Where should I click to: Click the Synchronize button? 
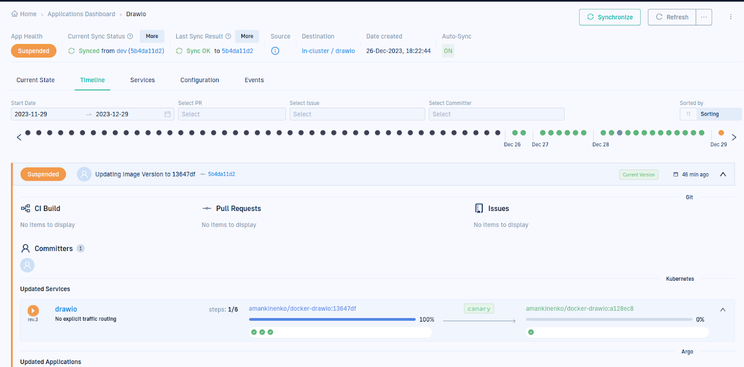(610, 17)
